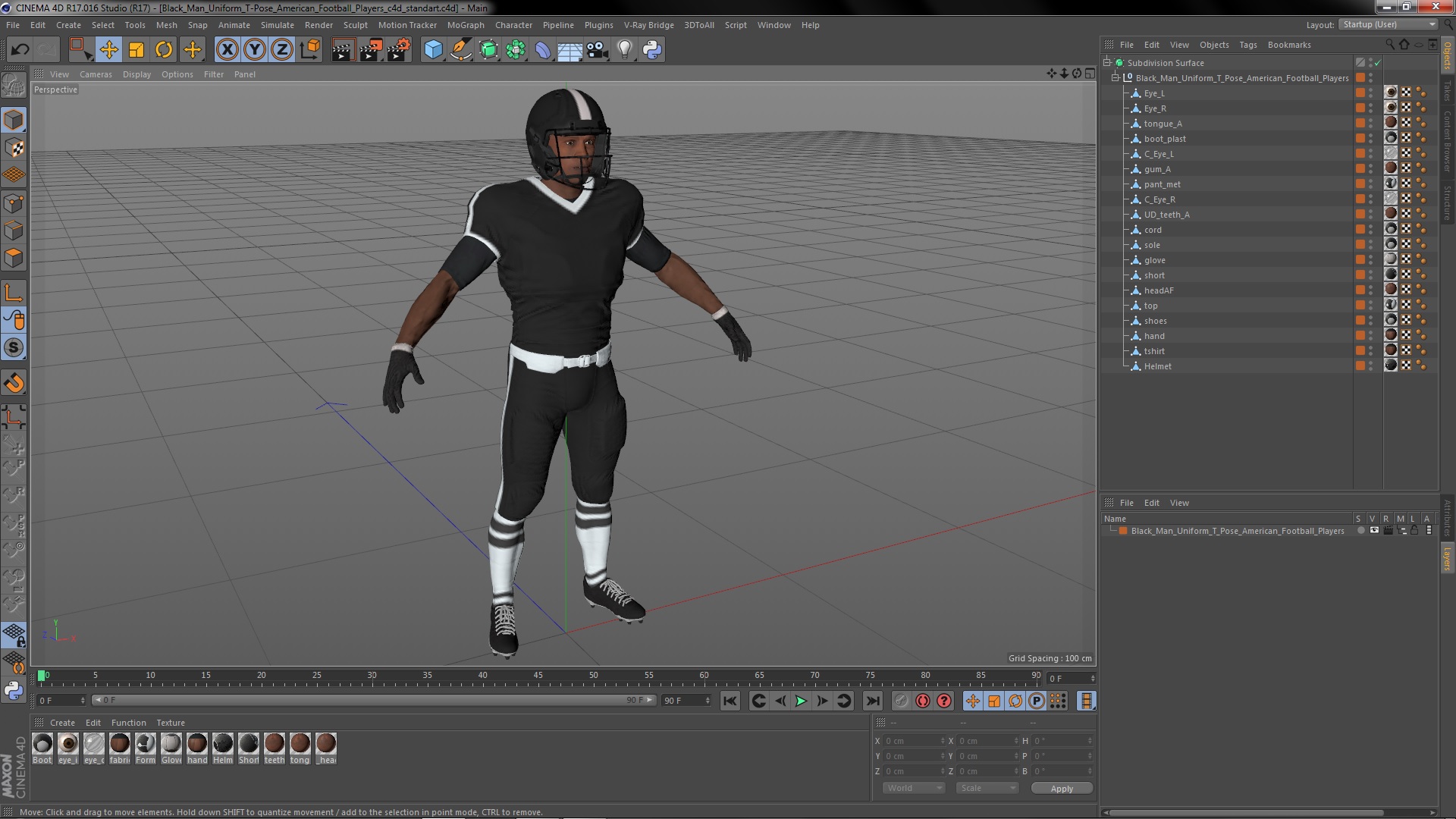Select the Helm material swatch
This screenshot has height=819, width=1456.
[223, 744]
